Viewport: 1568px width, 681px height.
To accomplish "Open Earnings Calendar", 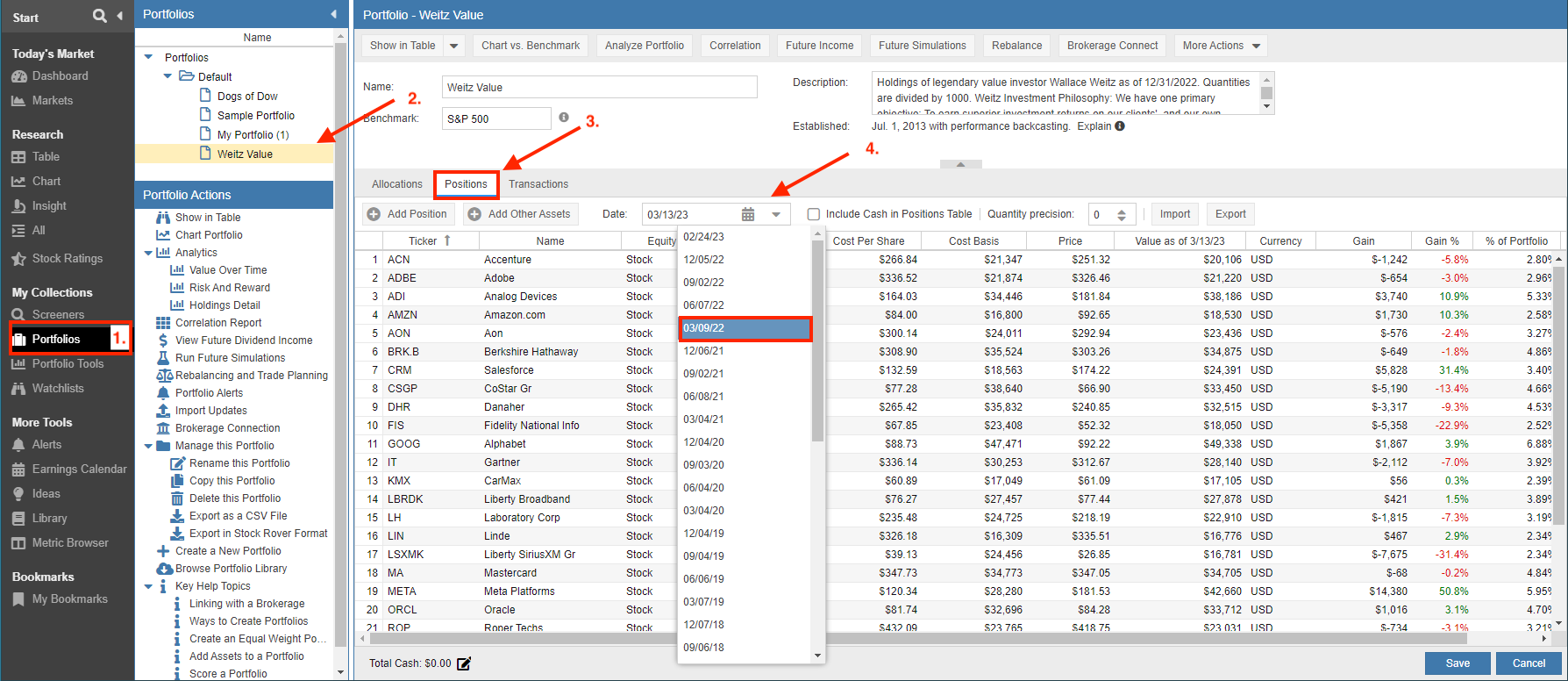I will pyautogui.click(x=79, y=470).
